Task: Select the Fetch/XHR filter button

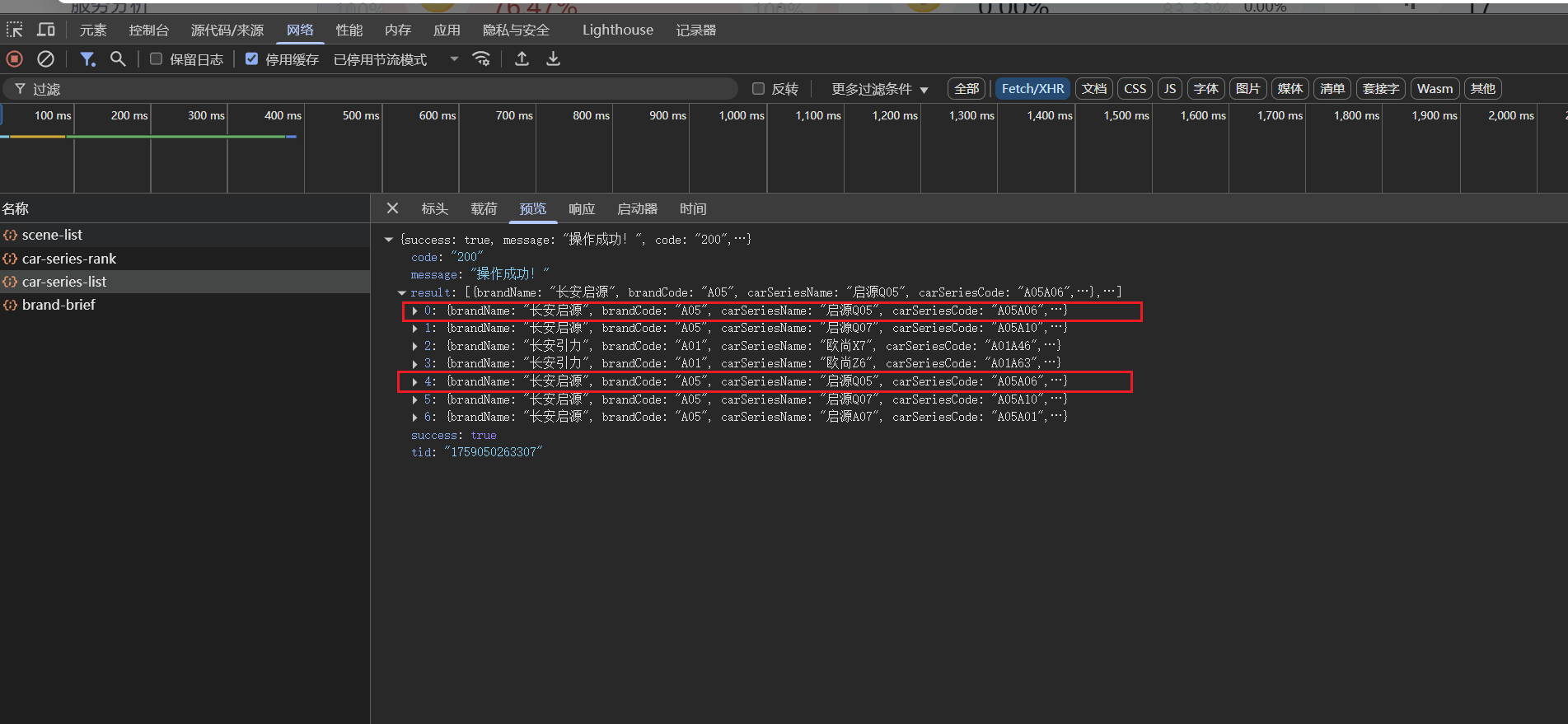Action: pyautogui.click(x=1032, y=89)
